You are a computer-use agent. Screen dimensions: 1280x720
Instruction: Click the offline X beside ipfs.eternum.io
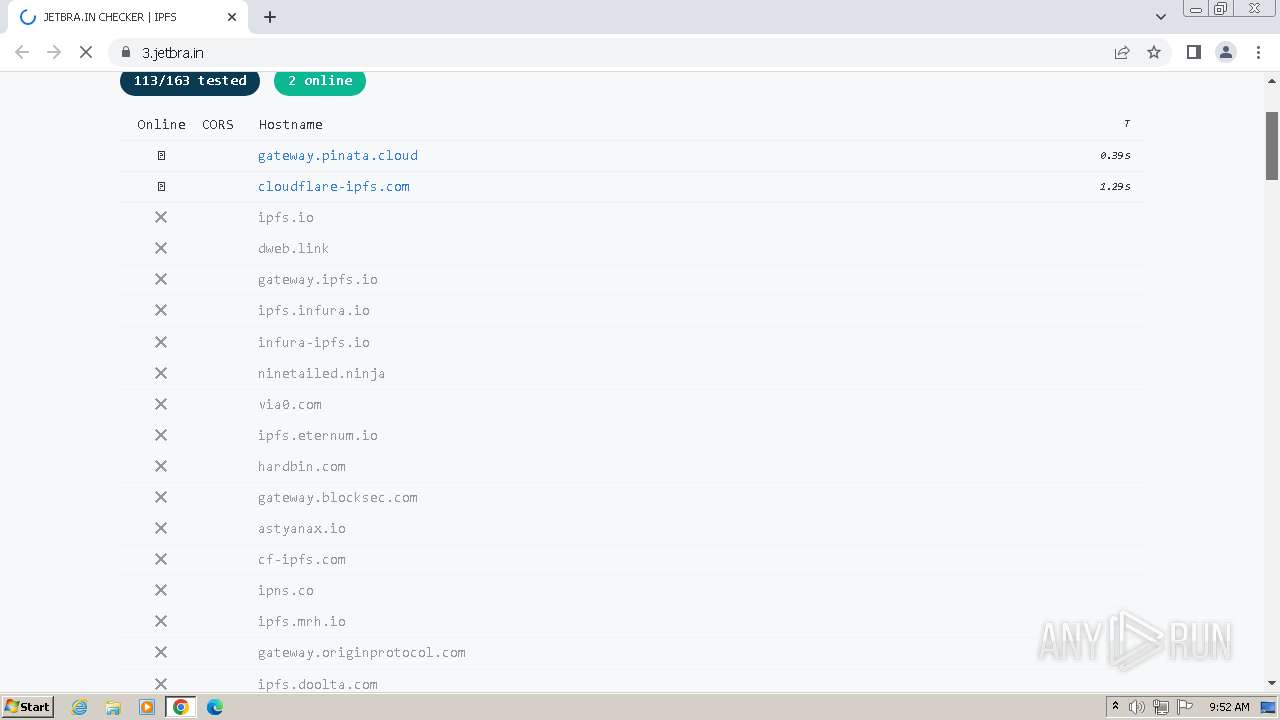(161, 435)
